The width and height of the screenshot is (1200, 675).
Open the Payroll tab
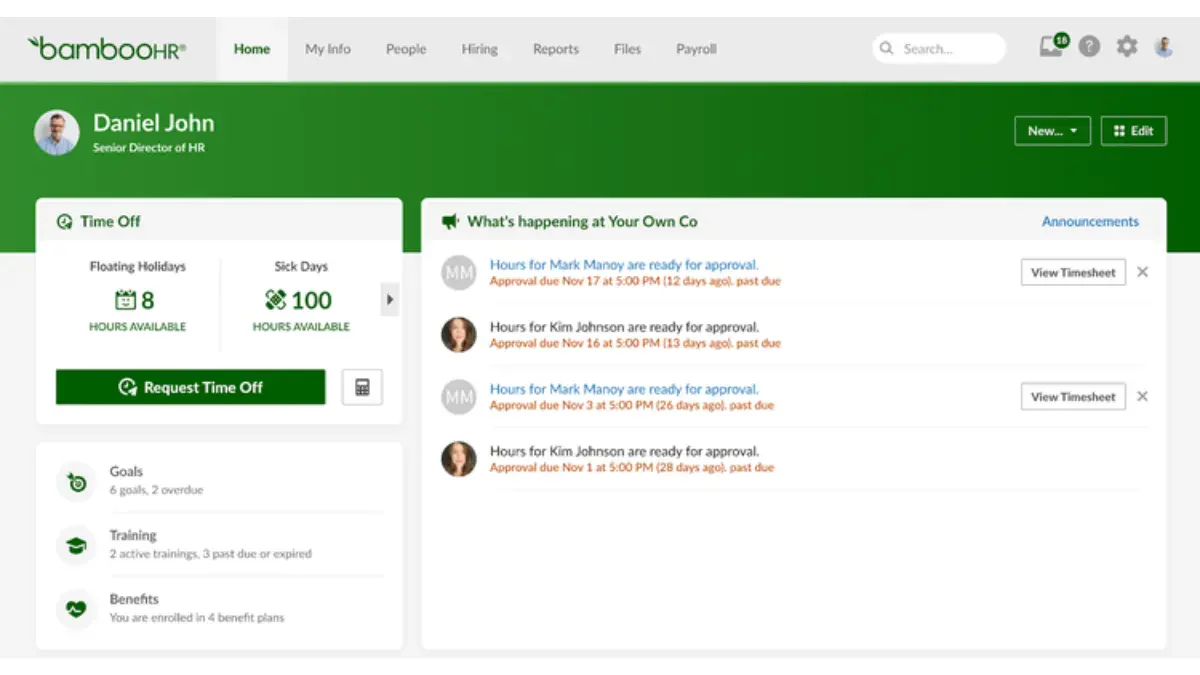click(x=696, y=48)
